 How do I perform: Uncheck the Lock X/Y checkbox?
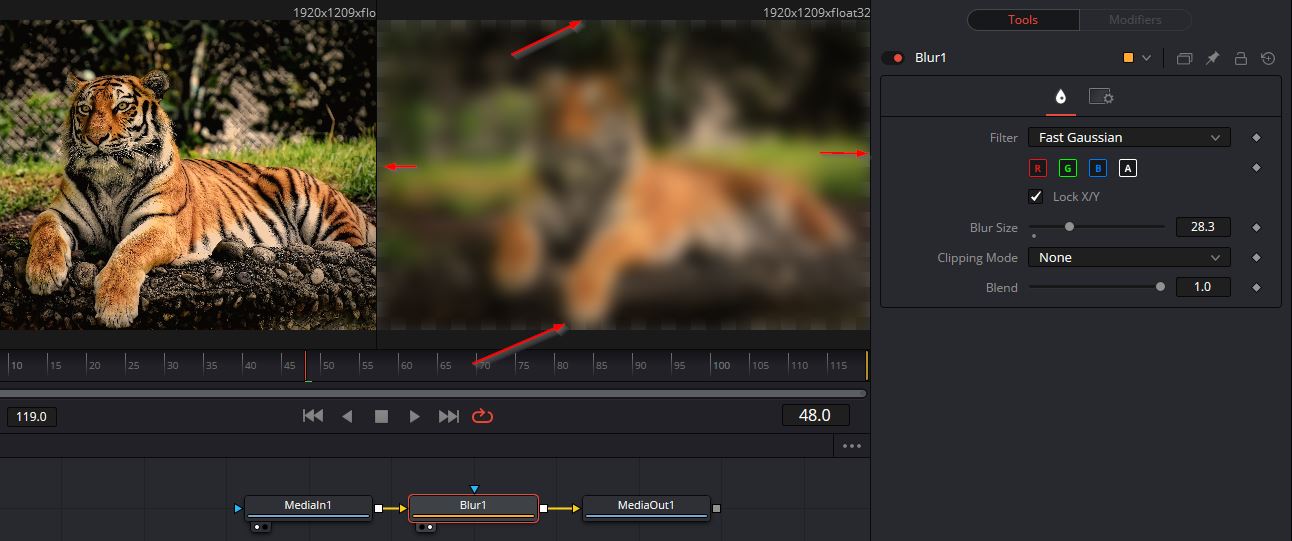coord(1036,197)
